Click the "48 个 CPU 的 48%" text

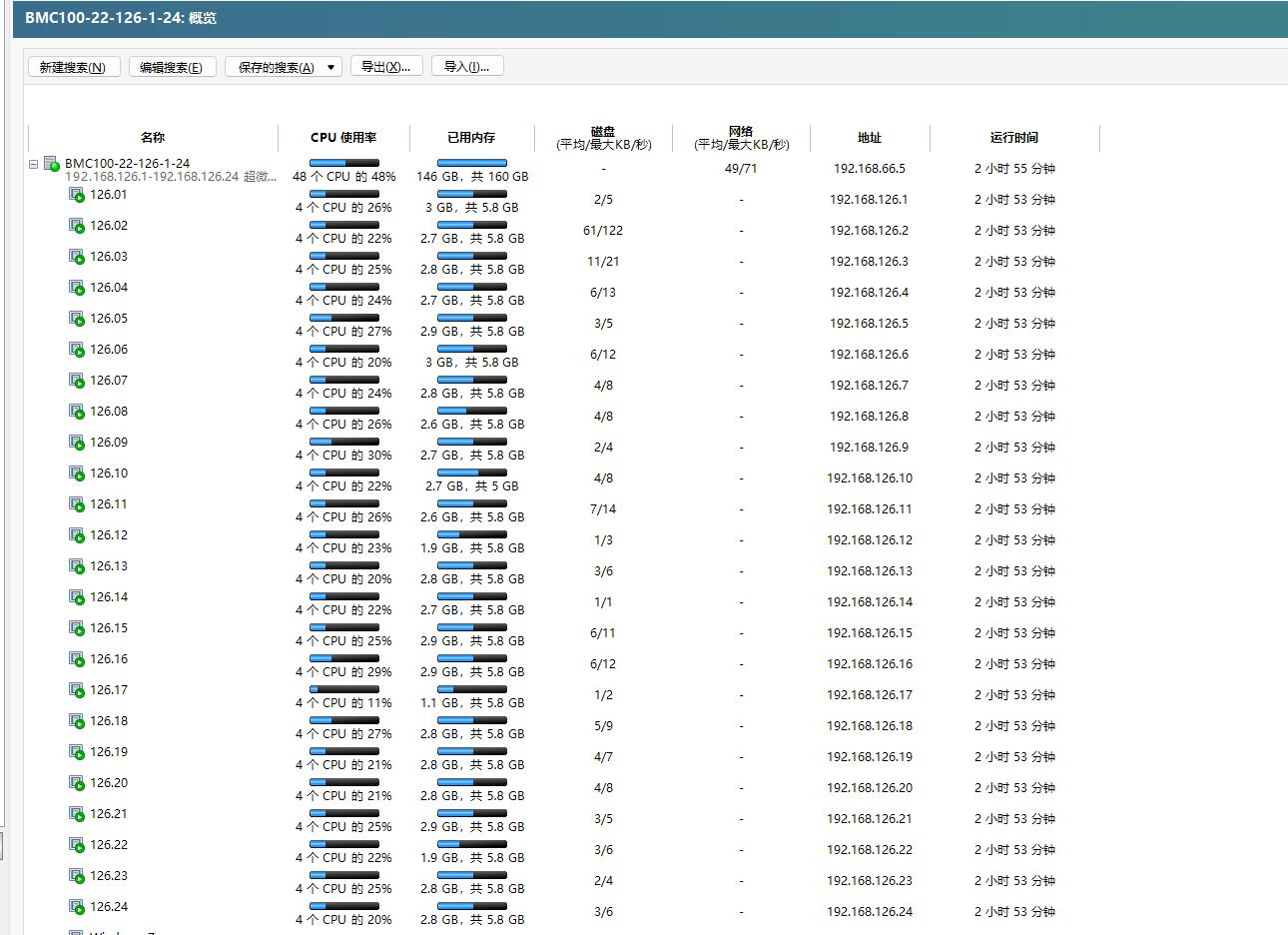[x=344, y=177]
